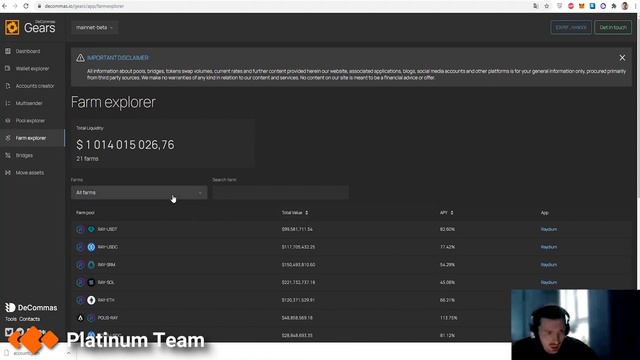Click the Pool explorer sidebar icon

(x=8, y=121)
